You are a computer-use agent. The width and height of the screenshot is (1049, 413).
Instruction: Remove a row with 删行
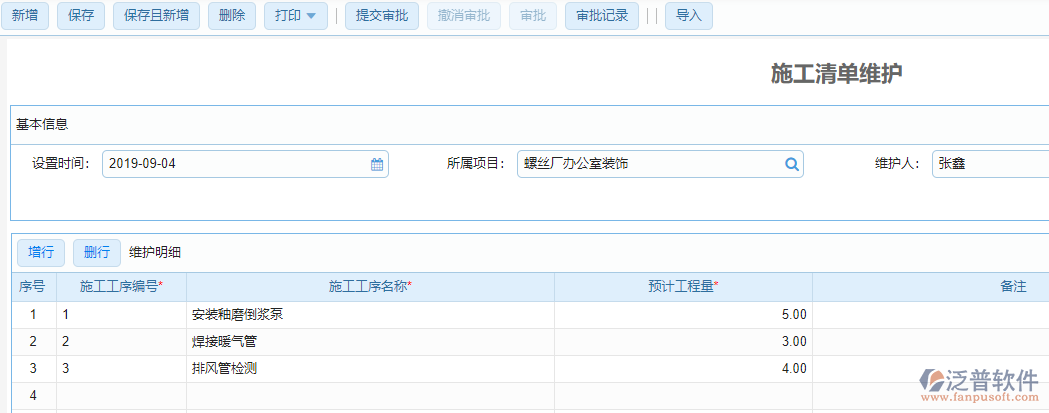click(97, 252)
